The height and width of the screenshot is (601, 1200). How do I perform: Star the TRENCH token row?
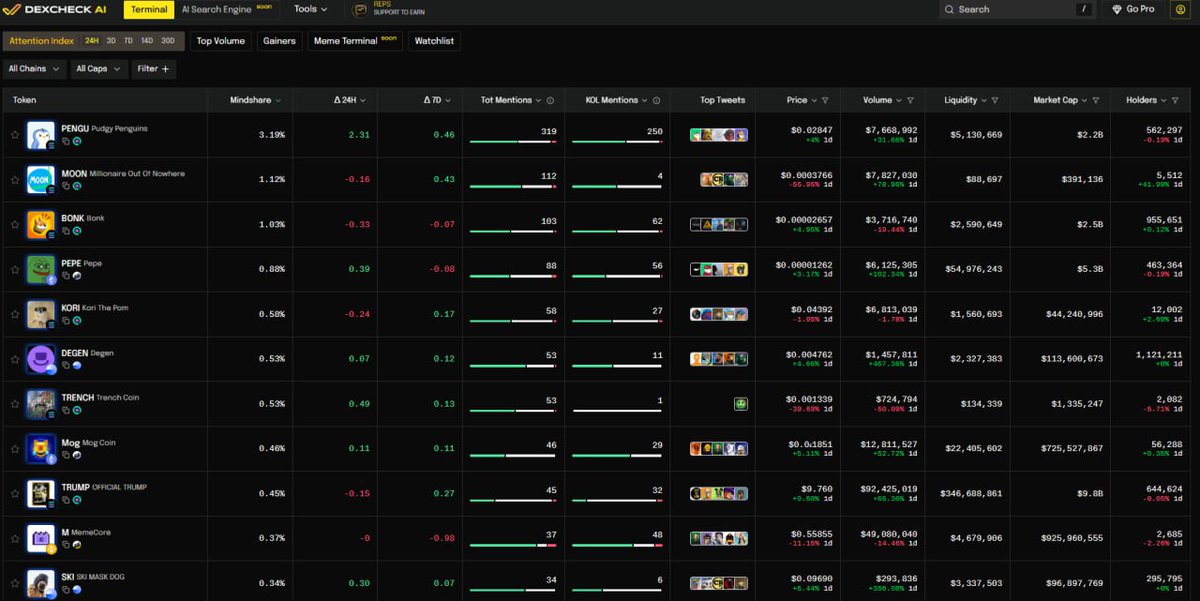pos(15,404)
